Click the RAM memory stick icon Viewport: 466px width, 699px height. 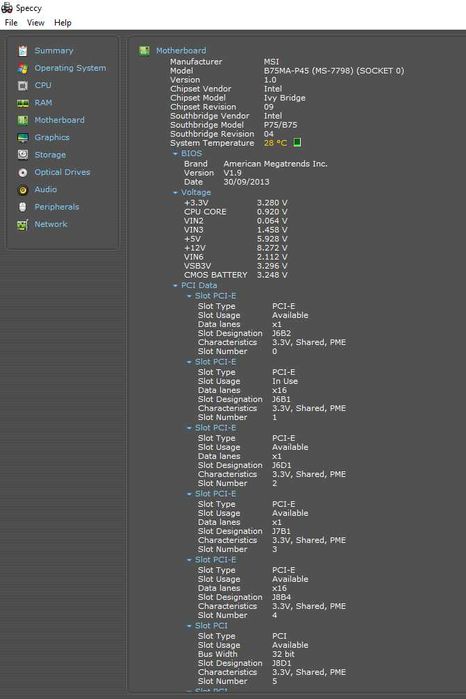(23, 103)
